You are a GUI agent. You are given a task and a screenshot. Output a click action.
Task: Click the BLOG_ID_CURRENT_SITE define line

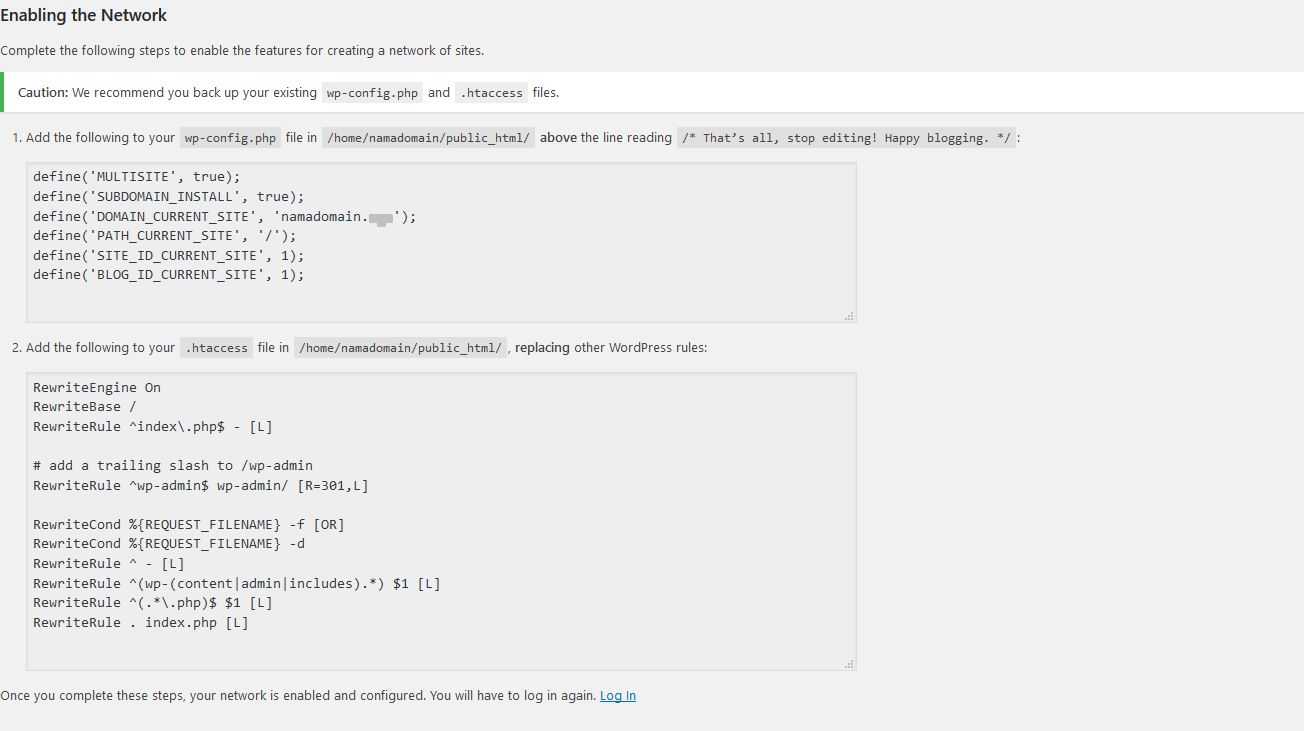click(x=168, y=275)
